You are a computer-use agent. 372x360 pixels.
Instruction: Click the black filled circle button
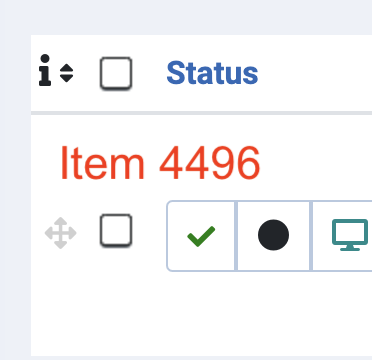(273, 235)
